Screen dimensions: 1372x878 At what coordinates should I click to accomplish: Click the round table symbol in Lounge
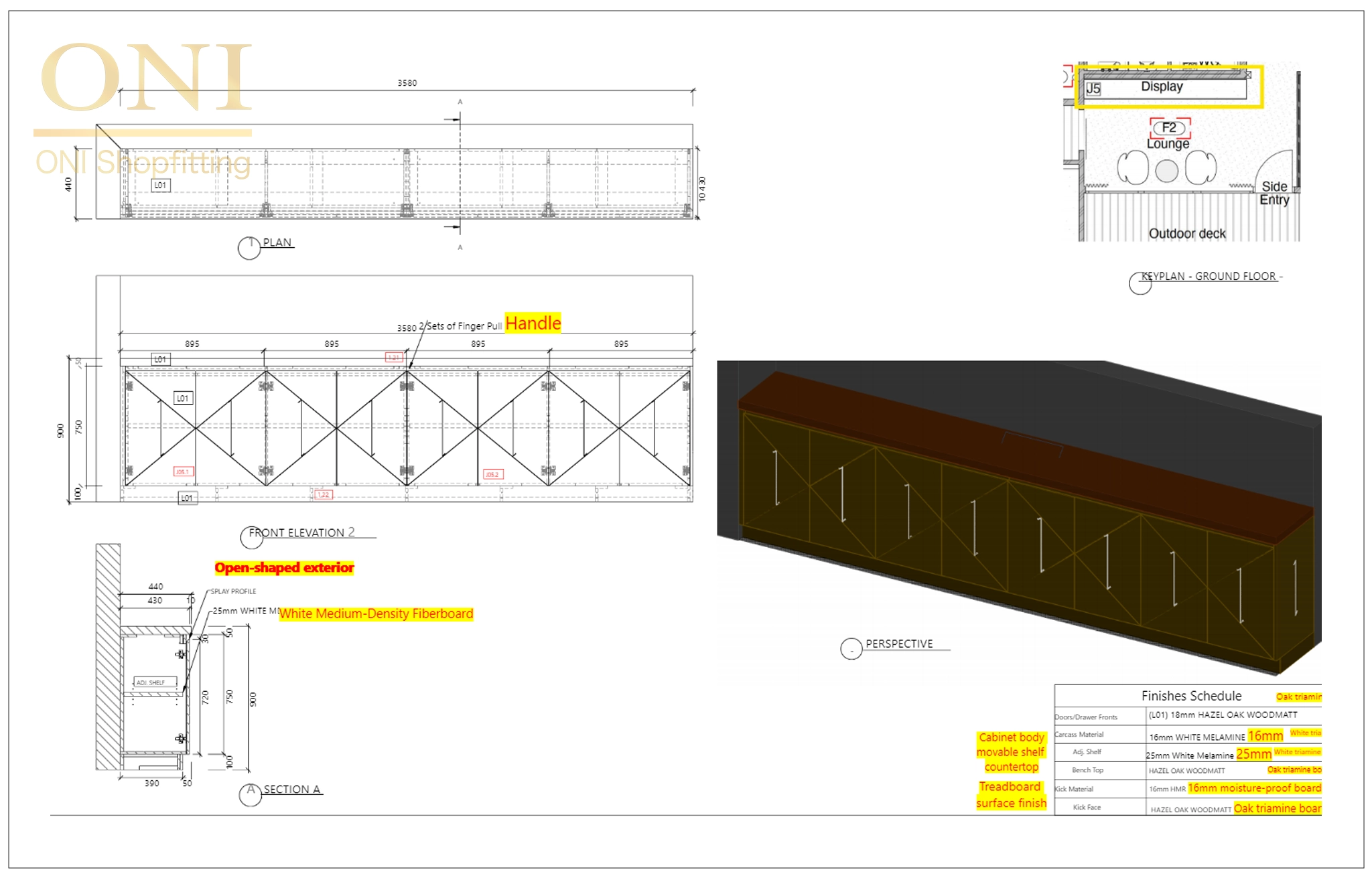(1166, 171)
